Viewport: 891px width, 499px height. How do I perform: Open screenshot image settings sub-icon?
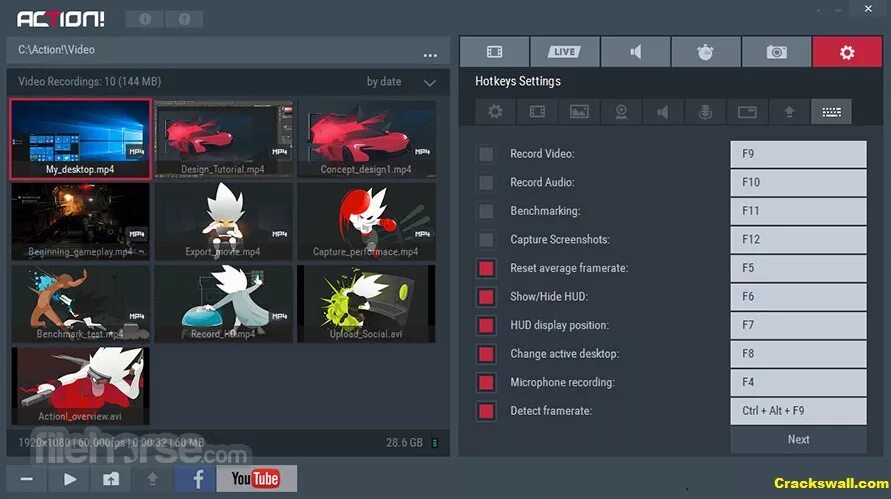(x=579, y=112)
